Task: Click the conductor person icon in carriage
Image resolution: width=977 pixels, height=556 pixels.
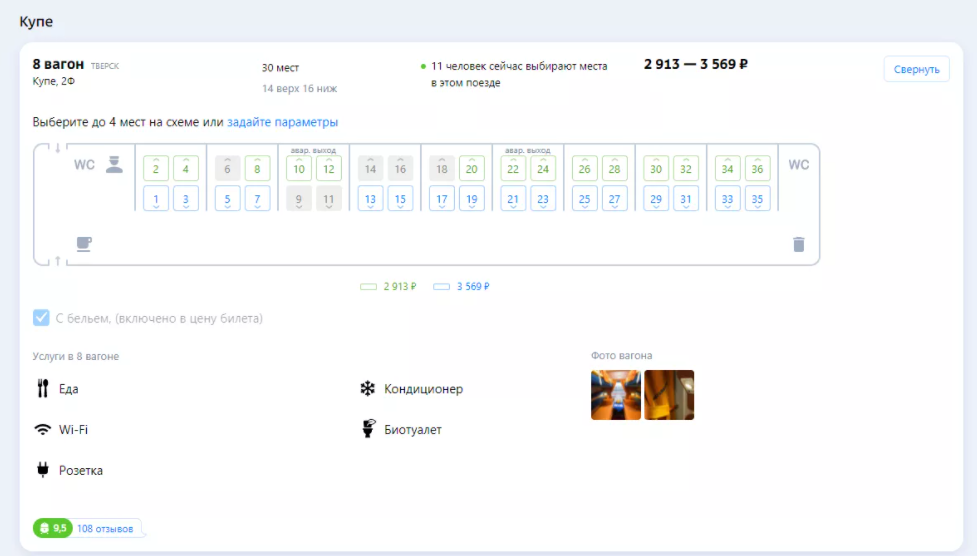Action: click(114, 165)
